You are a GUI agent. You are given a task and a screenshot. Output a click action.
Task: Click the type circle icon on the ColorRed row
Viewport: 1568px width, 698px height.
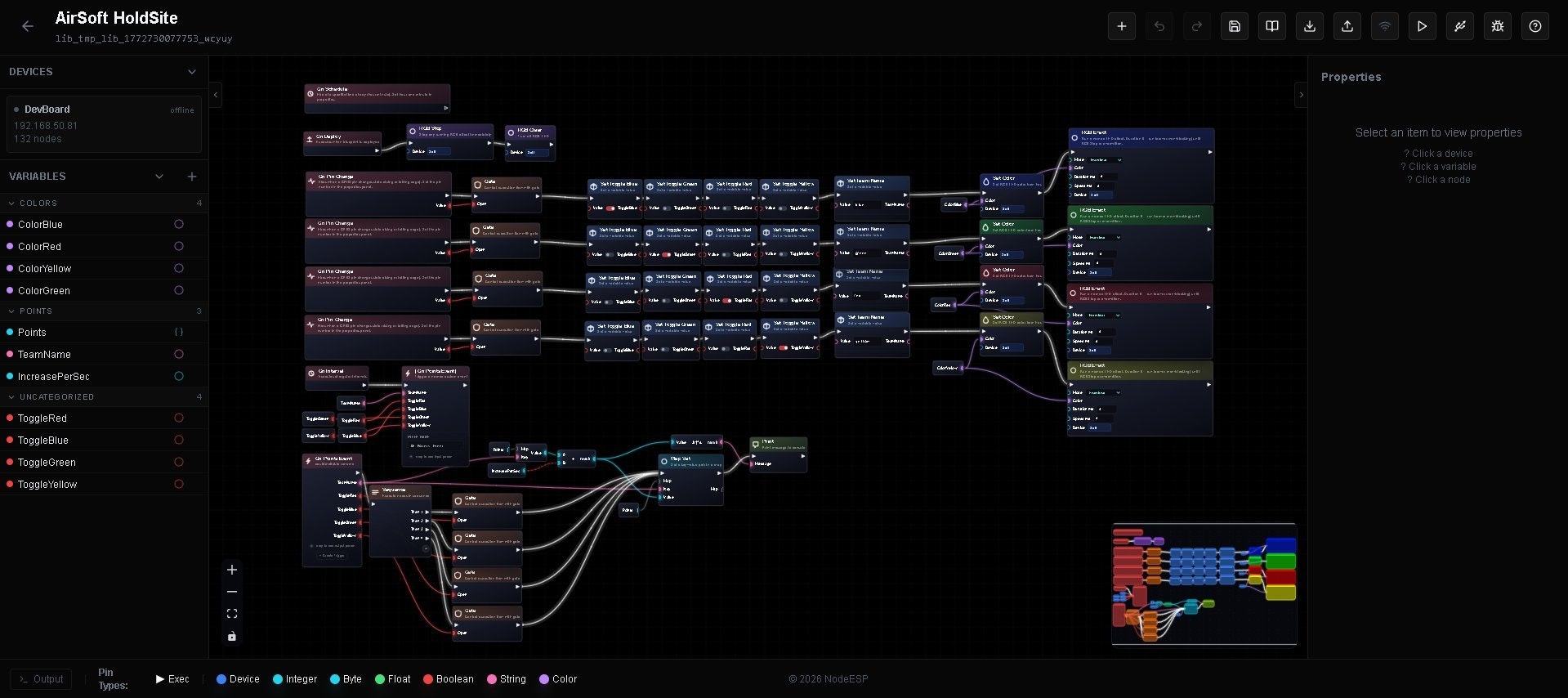coord(179,246)
